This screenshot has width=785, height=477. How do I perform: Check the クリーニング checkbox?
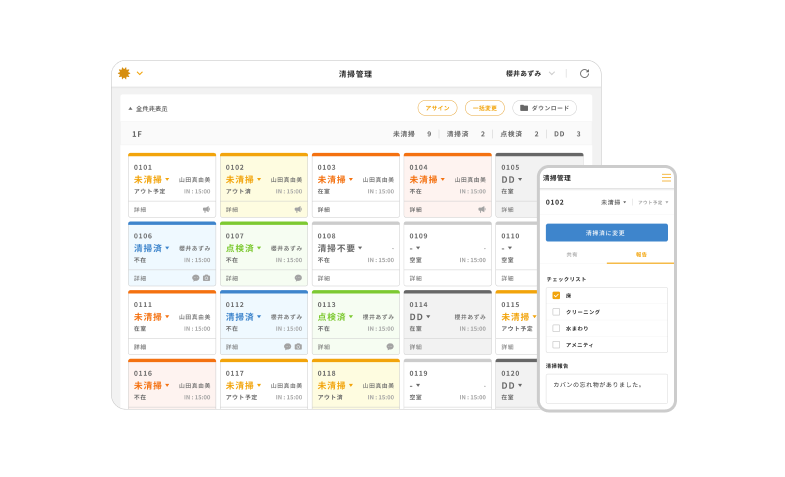(556, 311)
